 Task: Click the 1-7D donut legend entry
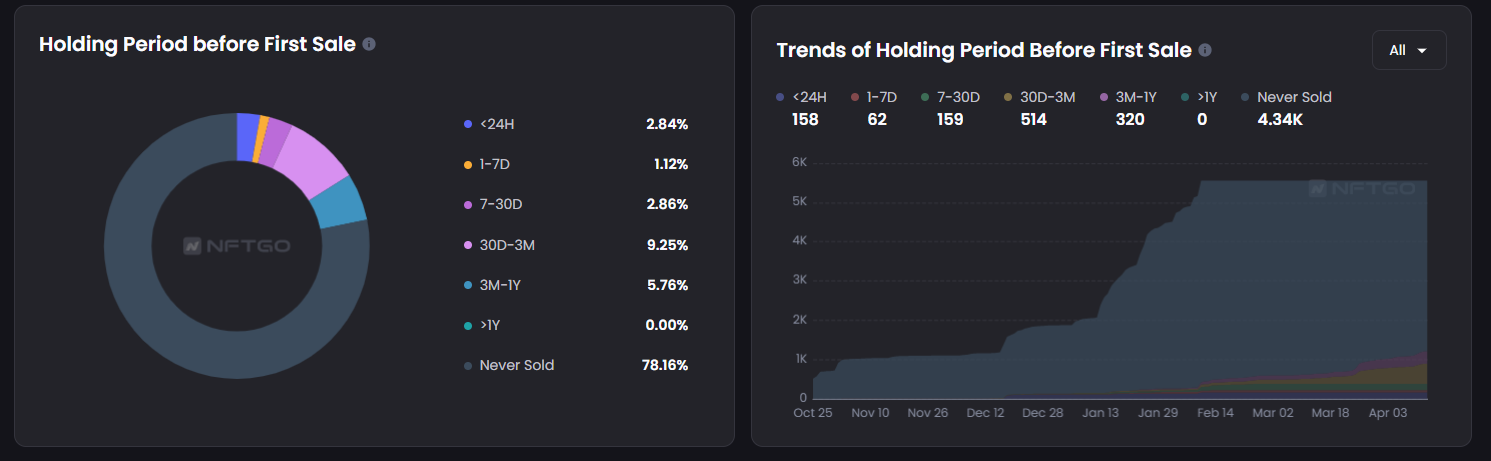(x=501, y=164)
